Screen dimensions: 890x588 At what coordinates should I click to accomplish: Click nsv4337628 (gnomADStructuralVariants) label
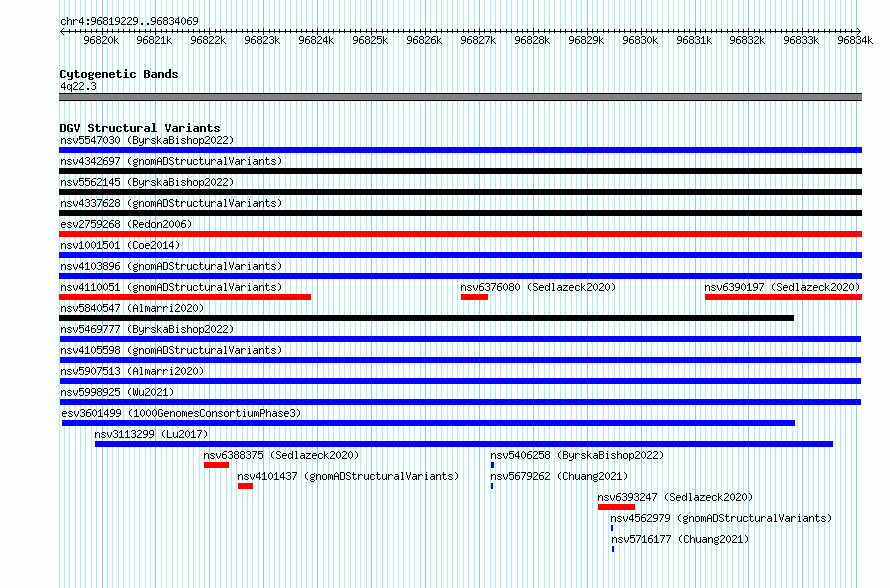click(x=171, y=203)
